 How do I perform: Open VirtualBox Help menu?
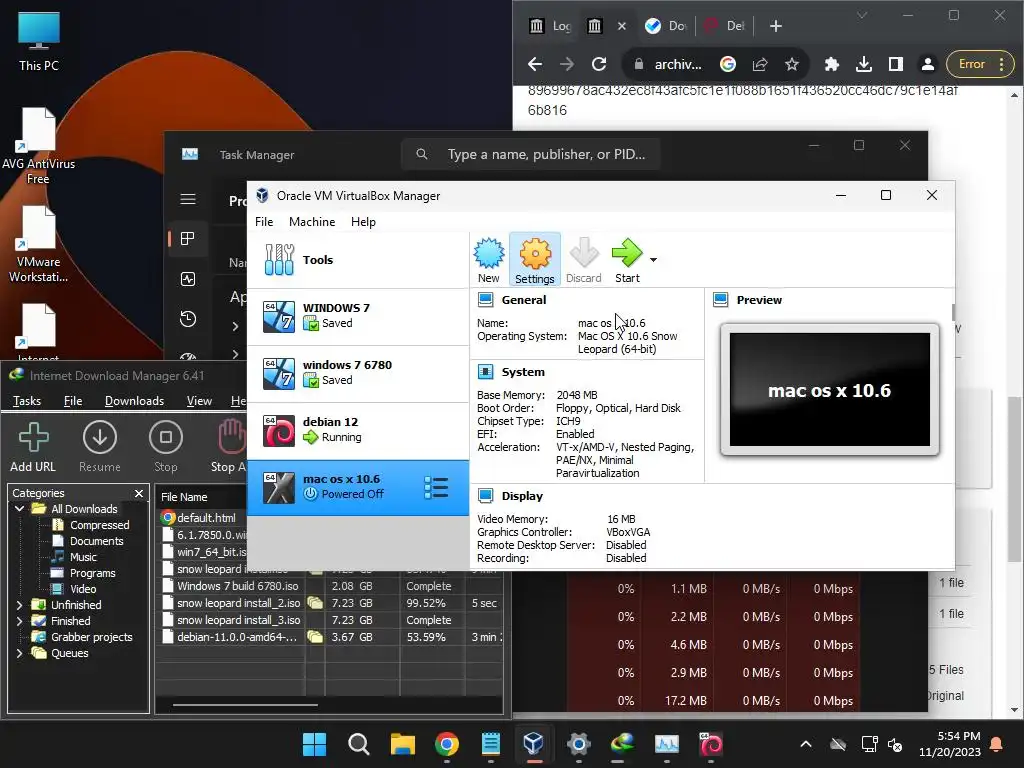coord(363,222)
